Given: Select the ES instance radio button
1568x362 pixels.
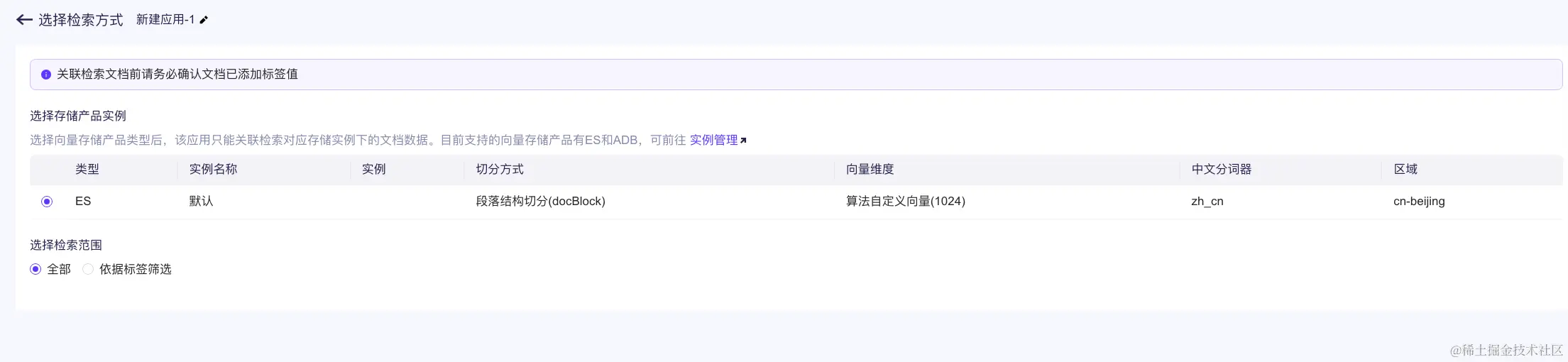Looking at the screenshot, I should 47,202.
